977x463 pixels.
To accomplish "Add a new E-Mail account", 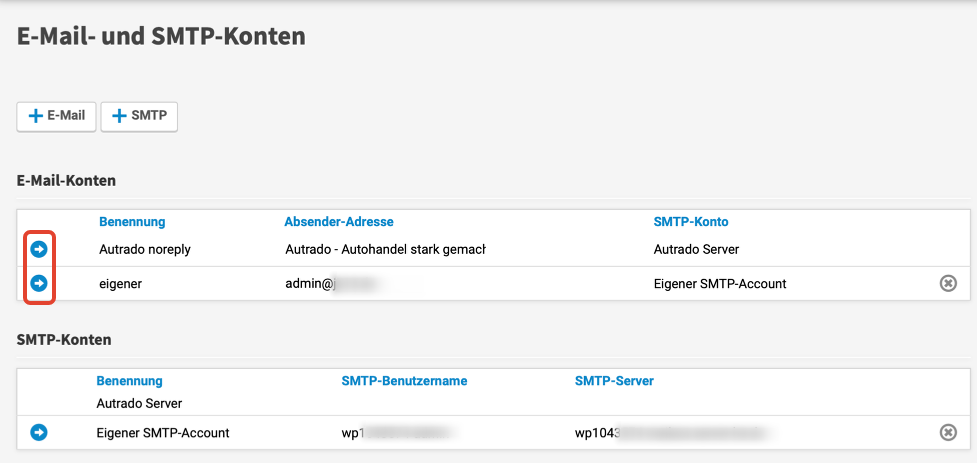I will pos(56,116).
